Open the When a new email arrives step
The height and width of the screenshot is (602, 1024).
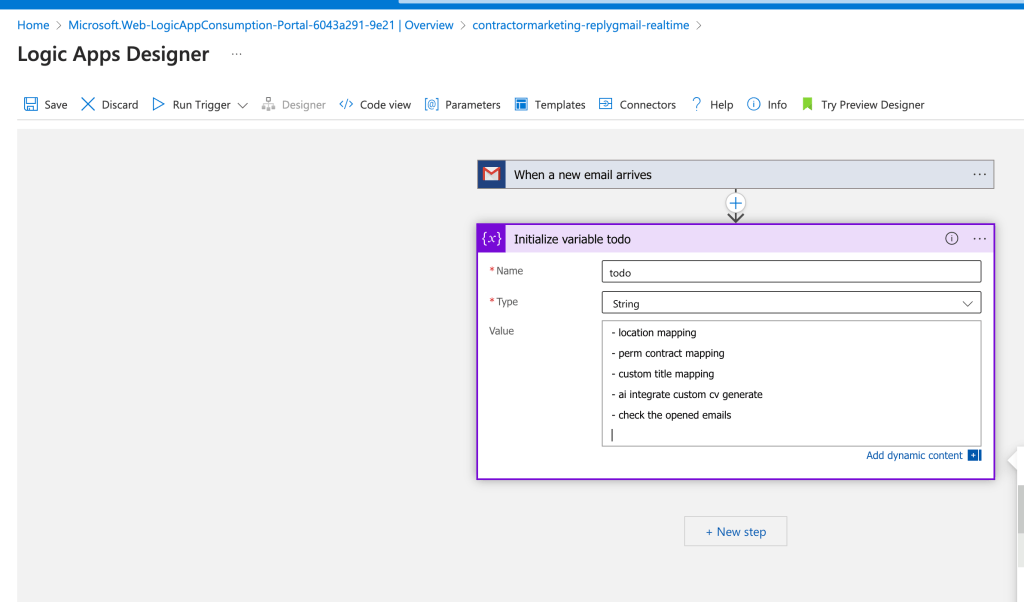point(735,174)
